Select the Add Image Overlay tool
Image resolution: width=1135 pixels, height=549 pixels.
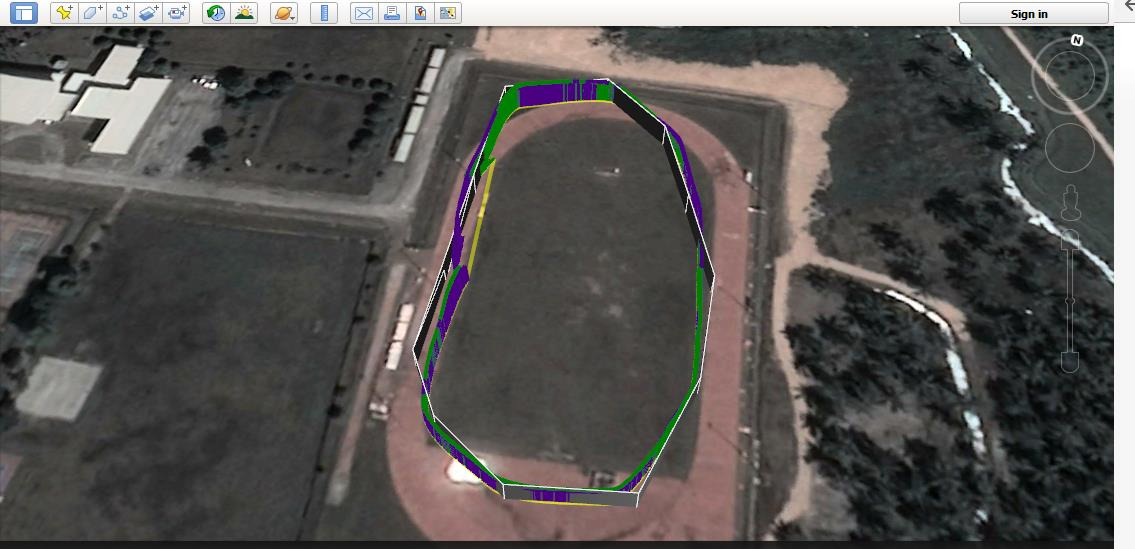pos(148,13)
